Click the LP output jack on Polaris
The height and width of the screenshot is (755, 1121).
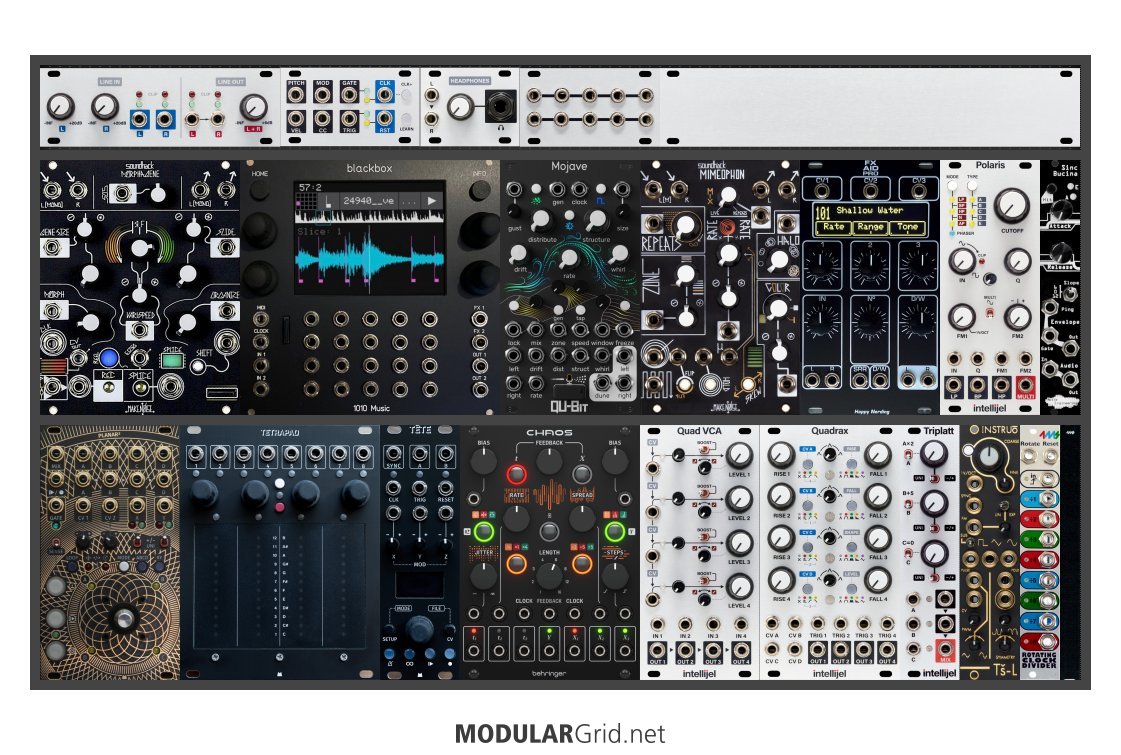(954, 386)
